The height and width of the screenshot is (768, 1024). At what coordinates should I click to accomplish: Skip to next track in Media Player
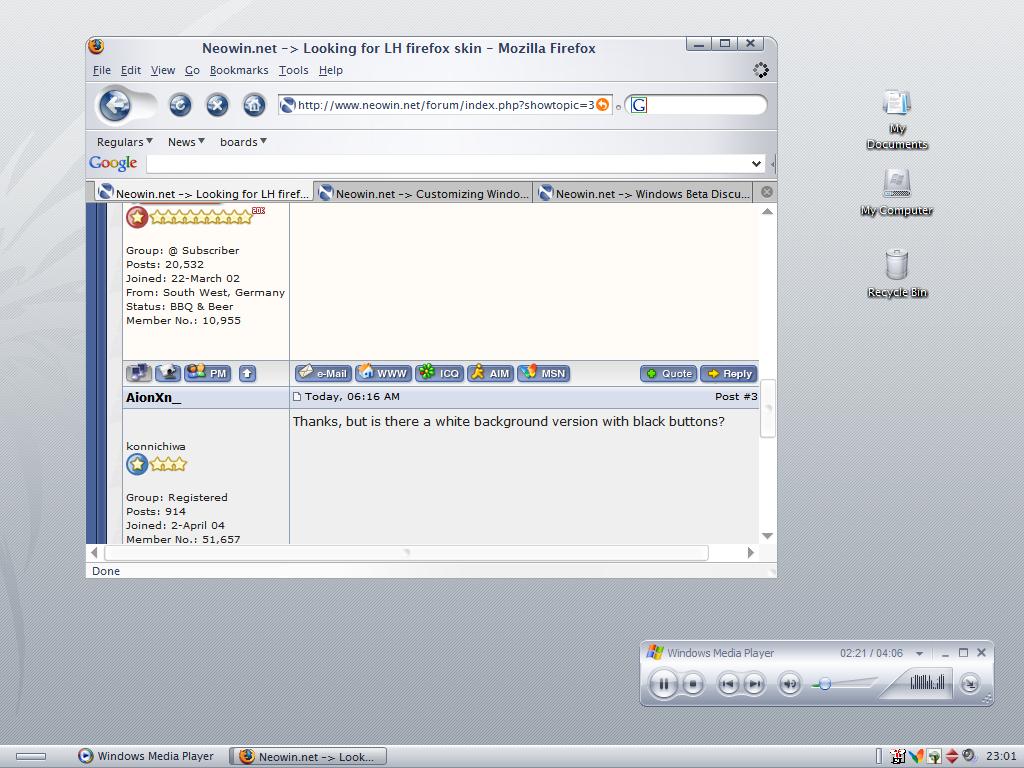click(x=754, y=684)
